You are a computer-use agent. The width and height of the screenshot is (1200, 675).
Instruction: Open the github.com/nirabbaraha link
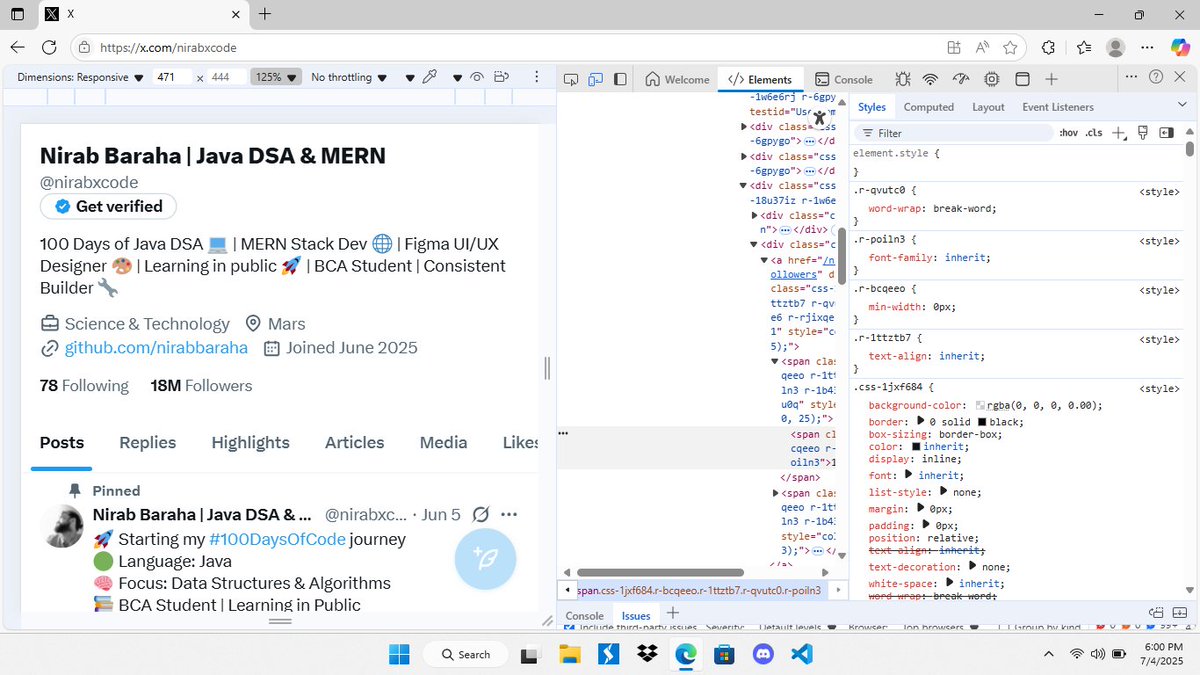(156, 348)
